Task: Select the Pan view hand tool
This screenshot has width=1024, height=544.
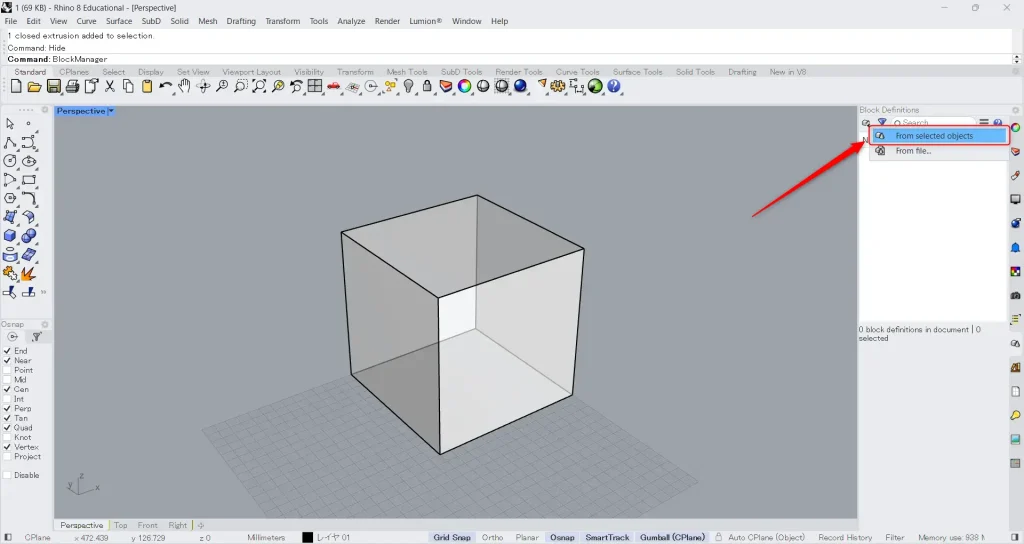Action: pos(184,87)
